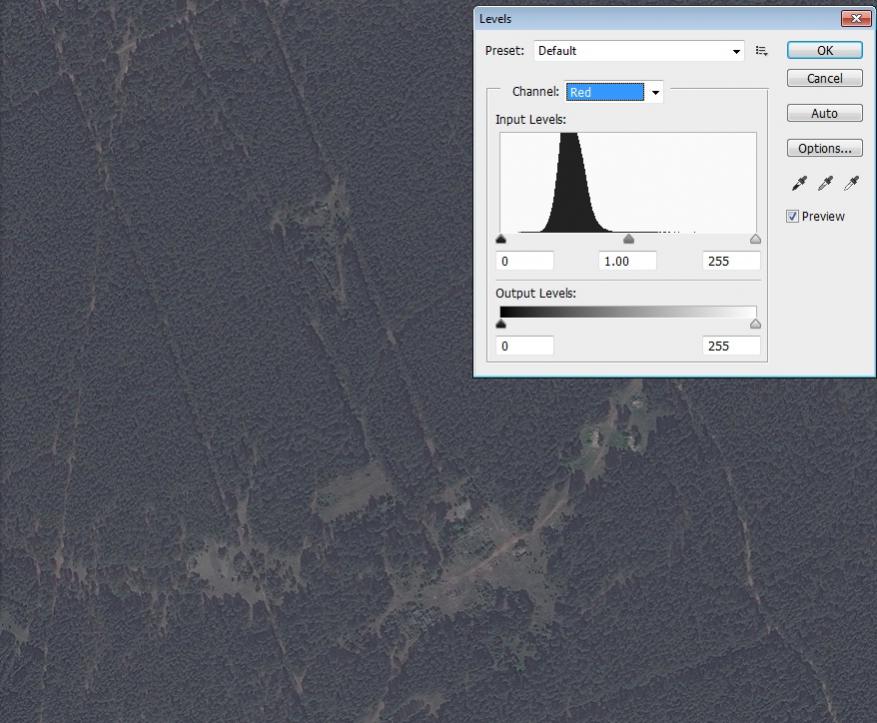This screenshot has height=723, width=877.
Task: Click the output shadow value field
Action: click(x=525, y=346)
